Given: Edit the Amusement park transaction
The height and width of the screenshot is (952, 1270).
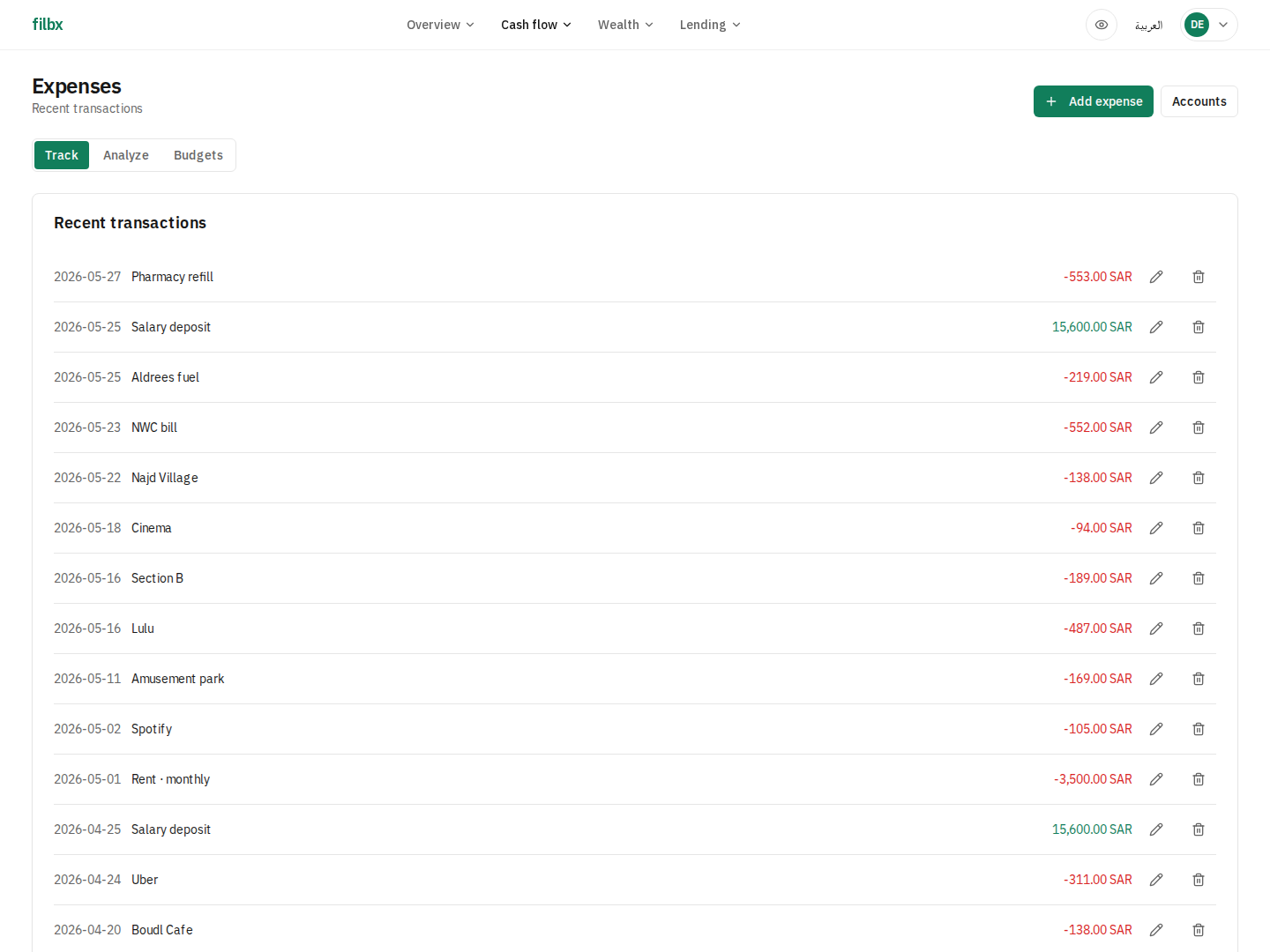Looking at the screenshot, I should [1156, 679].
